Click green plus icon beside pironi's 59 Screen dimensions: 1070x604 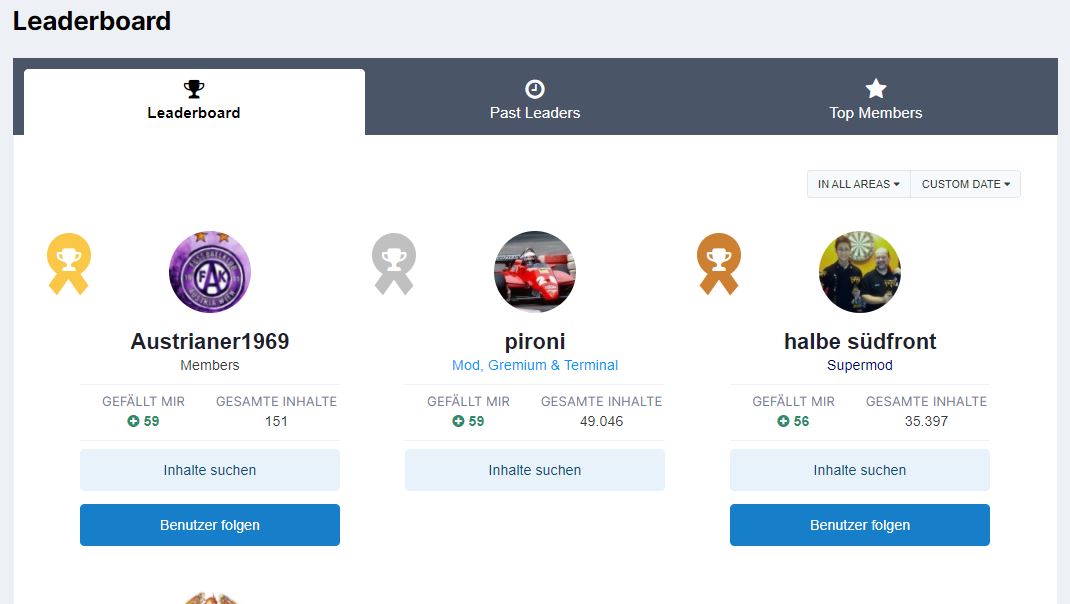(x=458, y=421)
